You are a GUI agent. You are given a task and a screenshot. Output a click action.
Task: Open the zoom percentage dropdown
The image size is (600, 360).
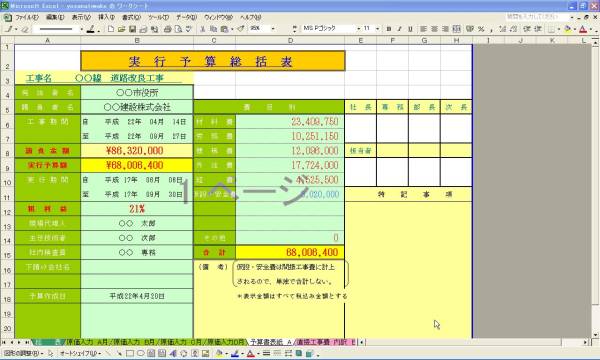pos(273,29)
